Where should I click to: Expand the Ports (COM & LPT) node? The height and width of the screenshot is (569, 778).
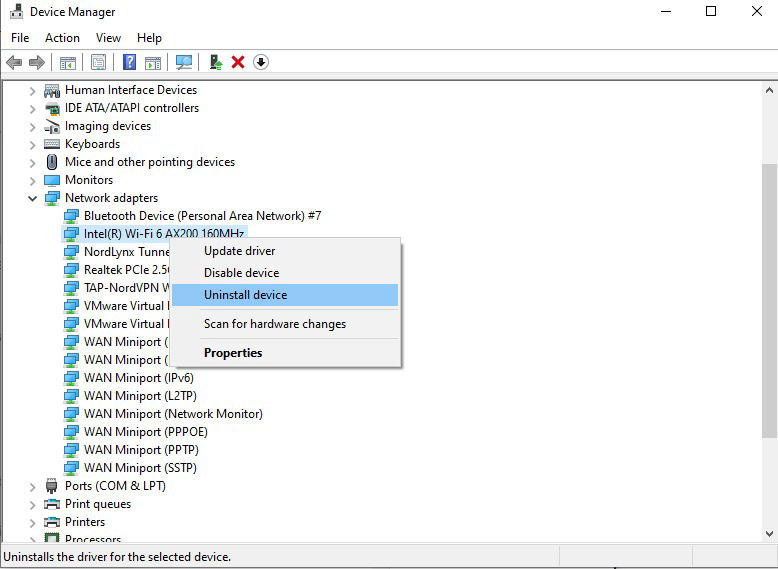32,487
